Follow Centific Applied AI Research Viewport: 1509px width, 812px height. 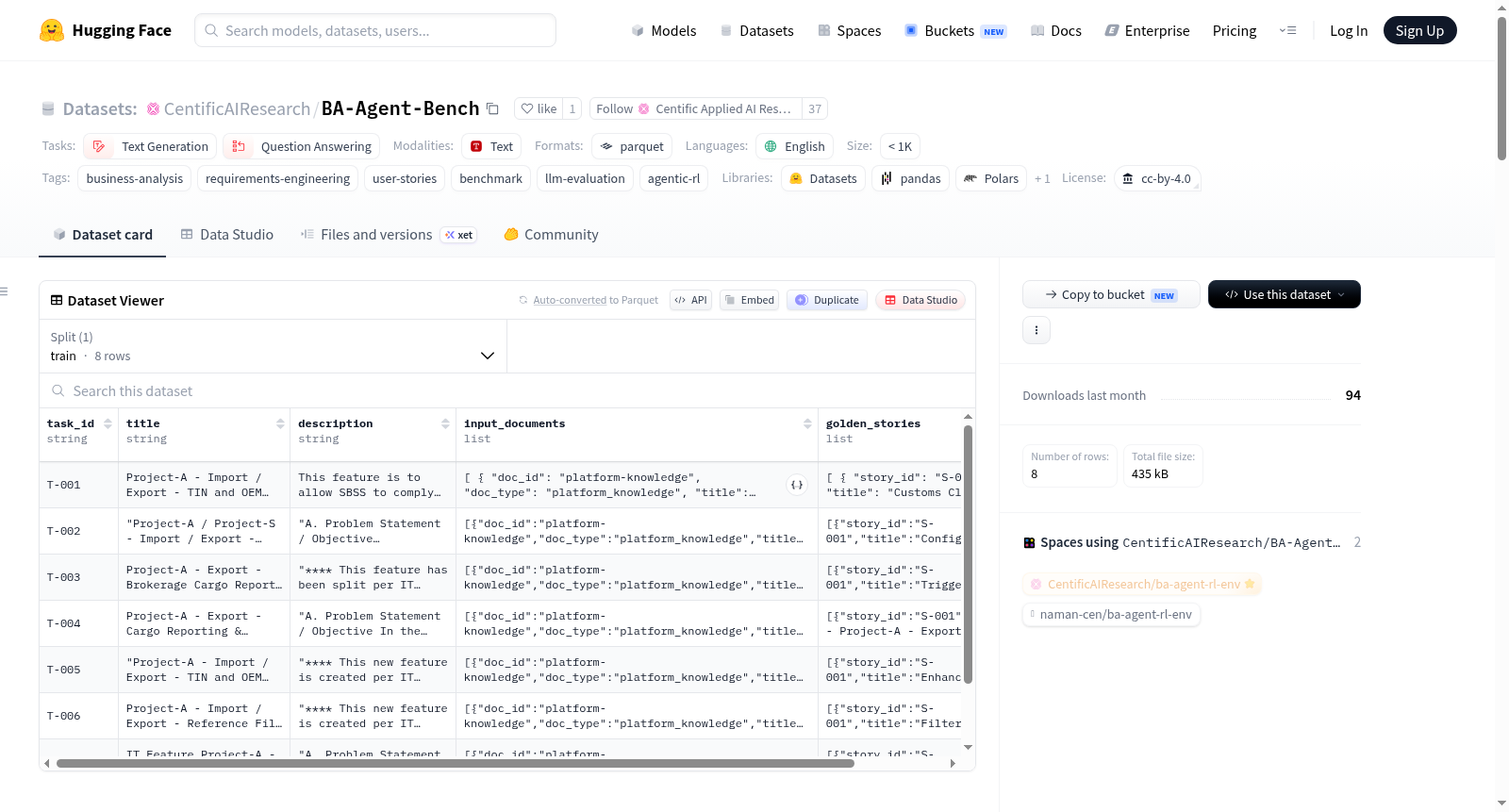click(x=696, y=108)
